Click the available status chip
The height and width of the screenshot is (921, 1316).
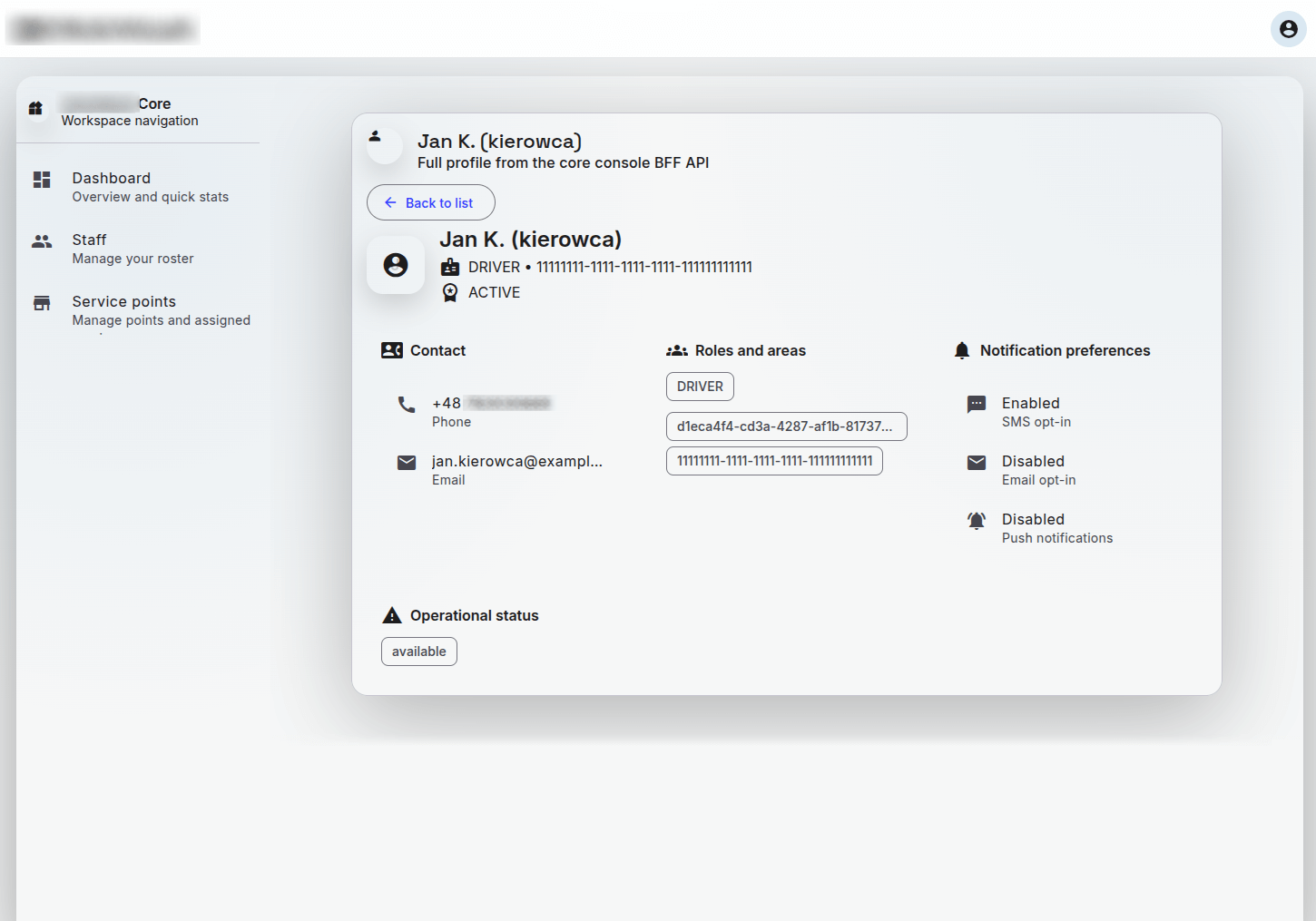click(419, 652)
